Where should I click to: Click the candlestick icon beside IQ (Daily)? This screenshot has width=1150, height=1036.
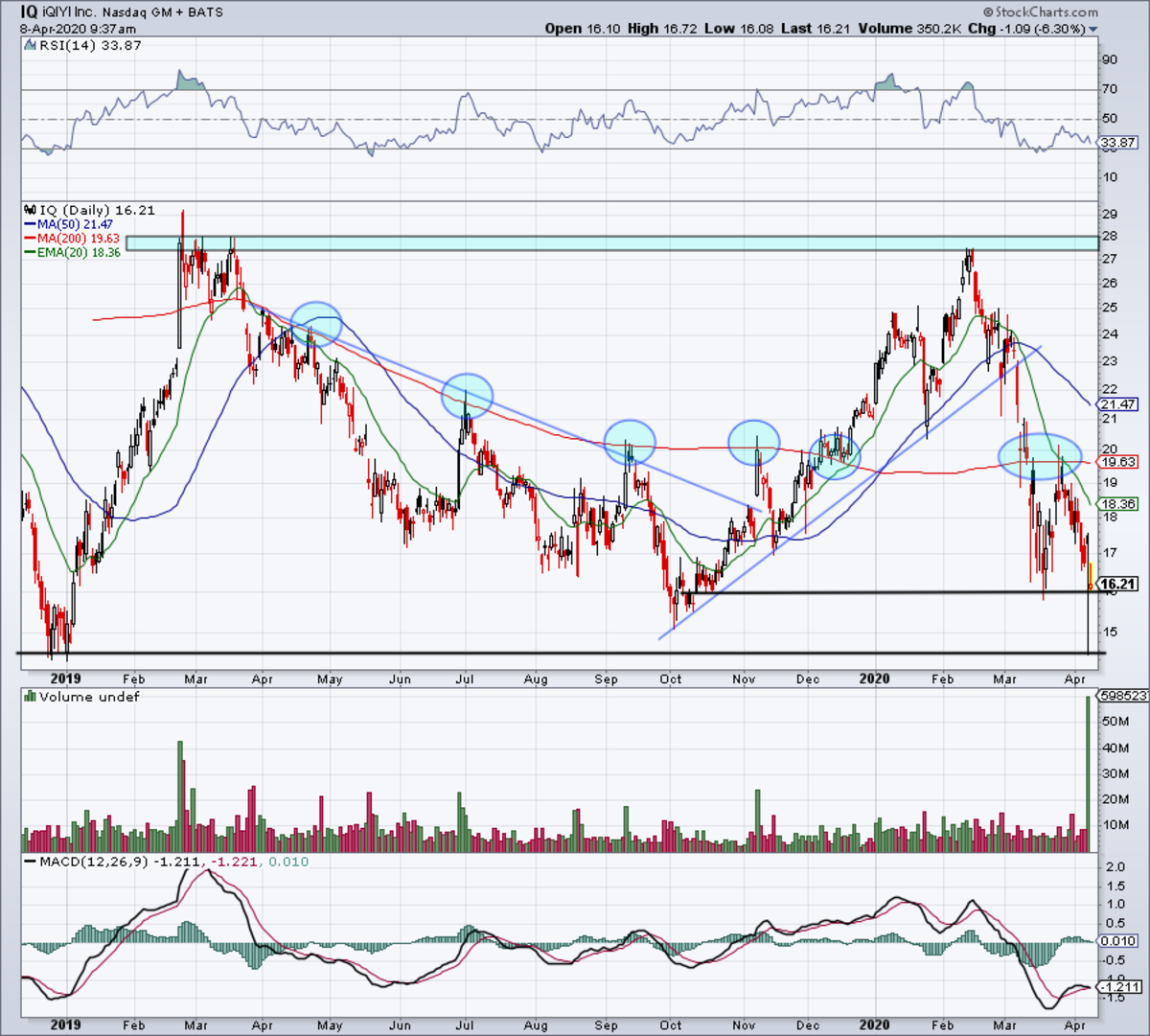(29, 210)
